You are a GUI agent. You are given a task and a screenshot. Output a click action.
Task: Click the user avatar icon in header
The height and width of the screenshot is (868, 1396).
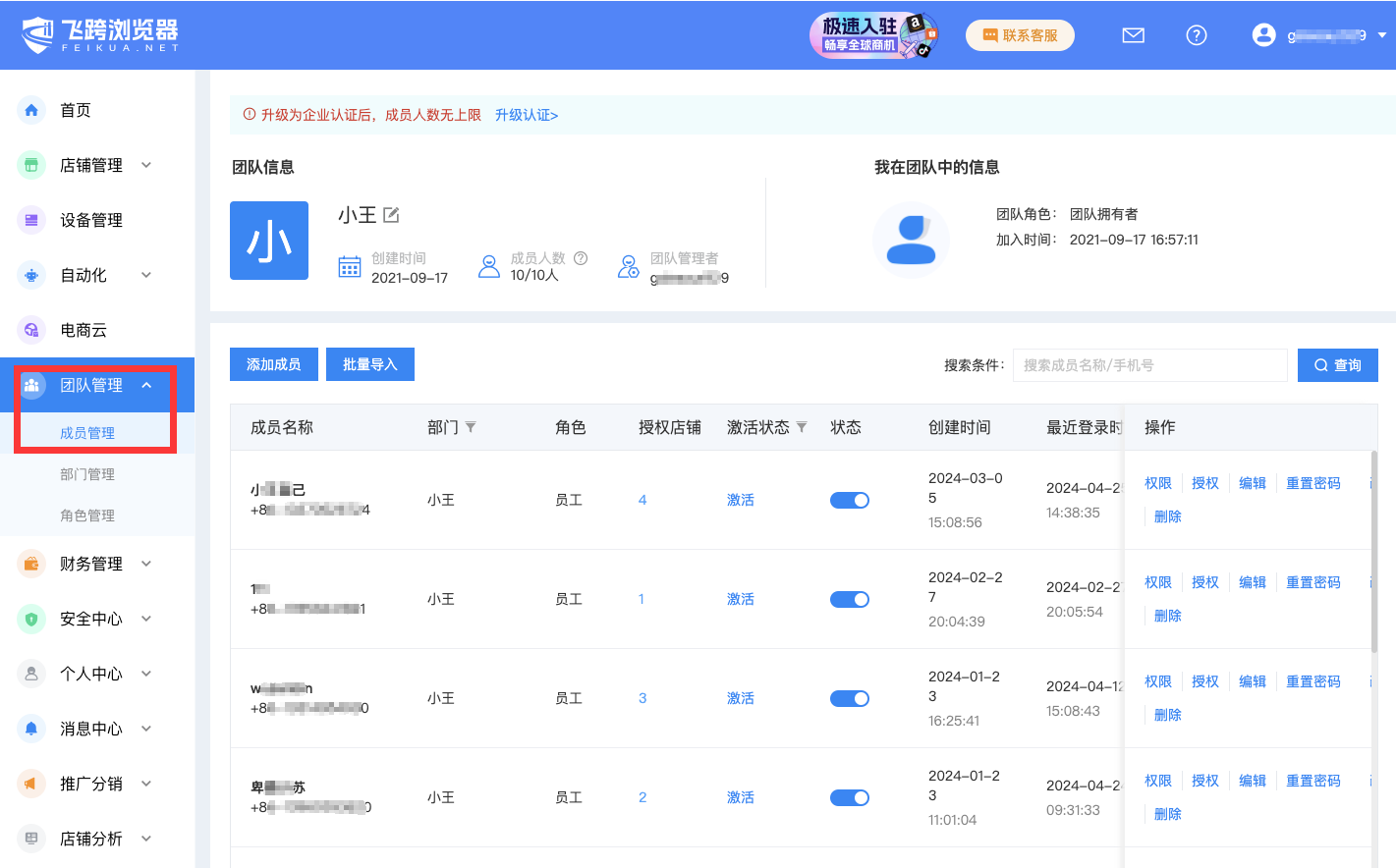pyautogui.click(x=1263, y=35)
